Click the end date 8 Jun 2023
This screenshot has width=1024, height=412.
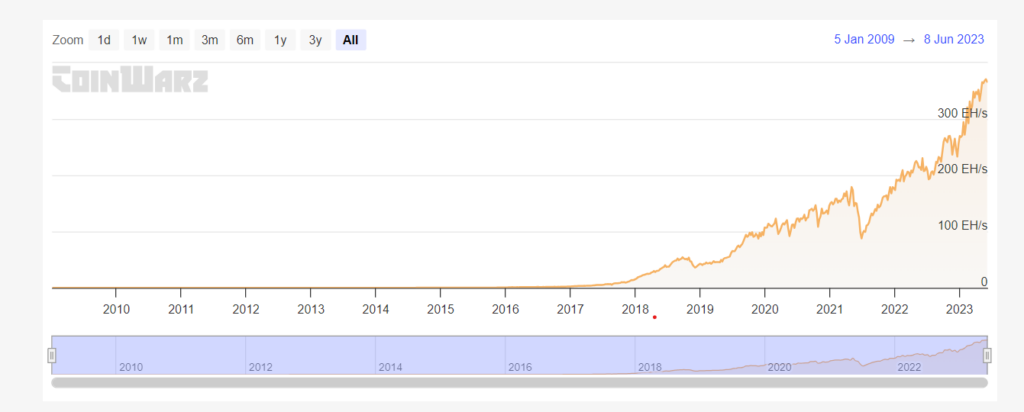[953, 39]
